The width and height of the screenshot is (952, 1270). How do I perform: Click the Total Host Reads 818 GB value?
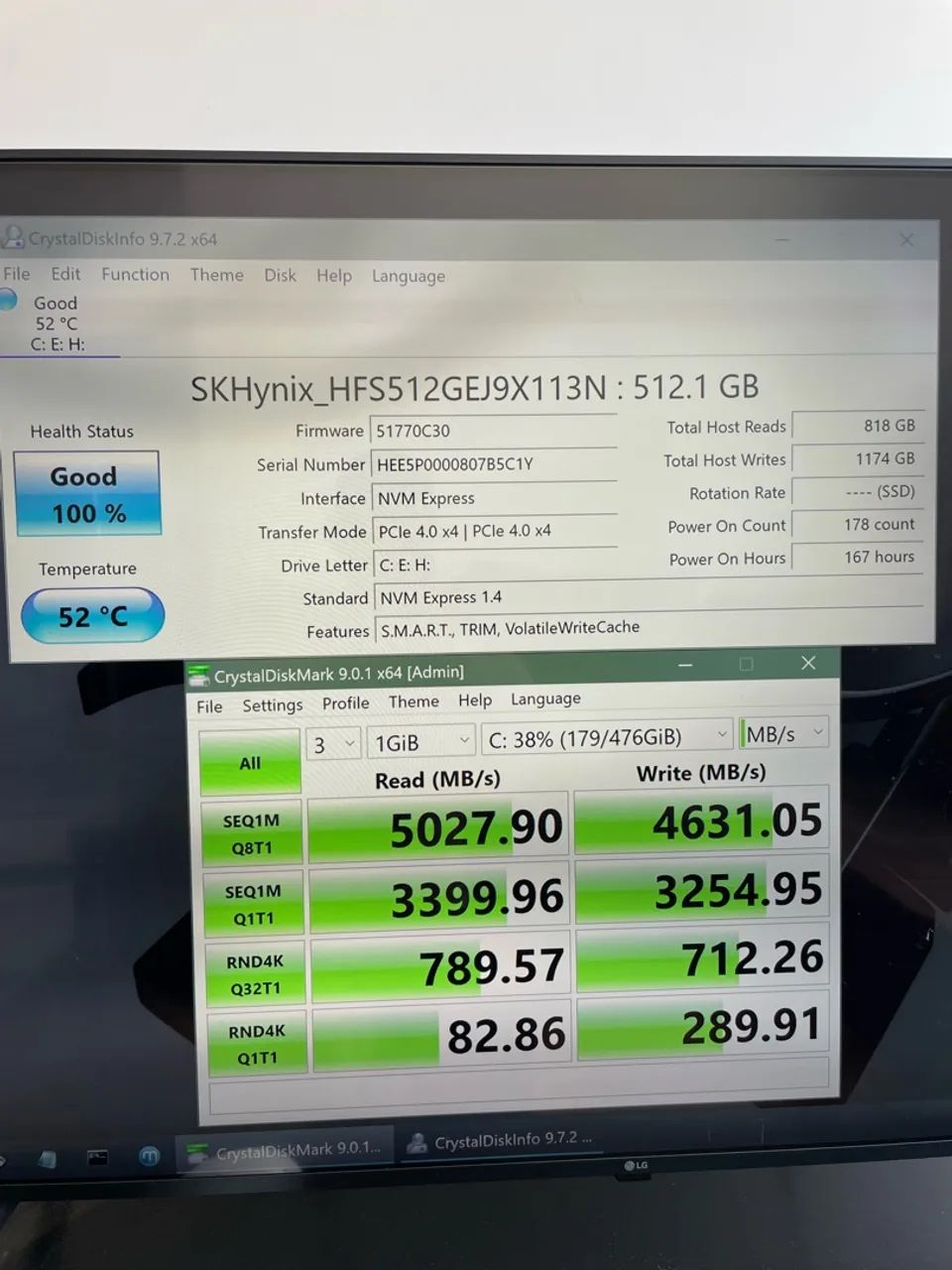(x=858, y=426)
